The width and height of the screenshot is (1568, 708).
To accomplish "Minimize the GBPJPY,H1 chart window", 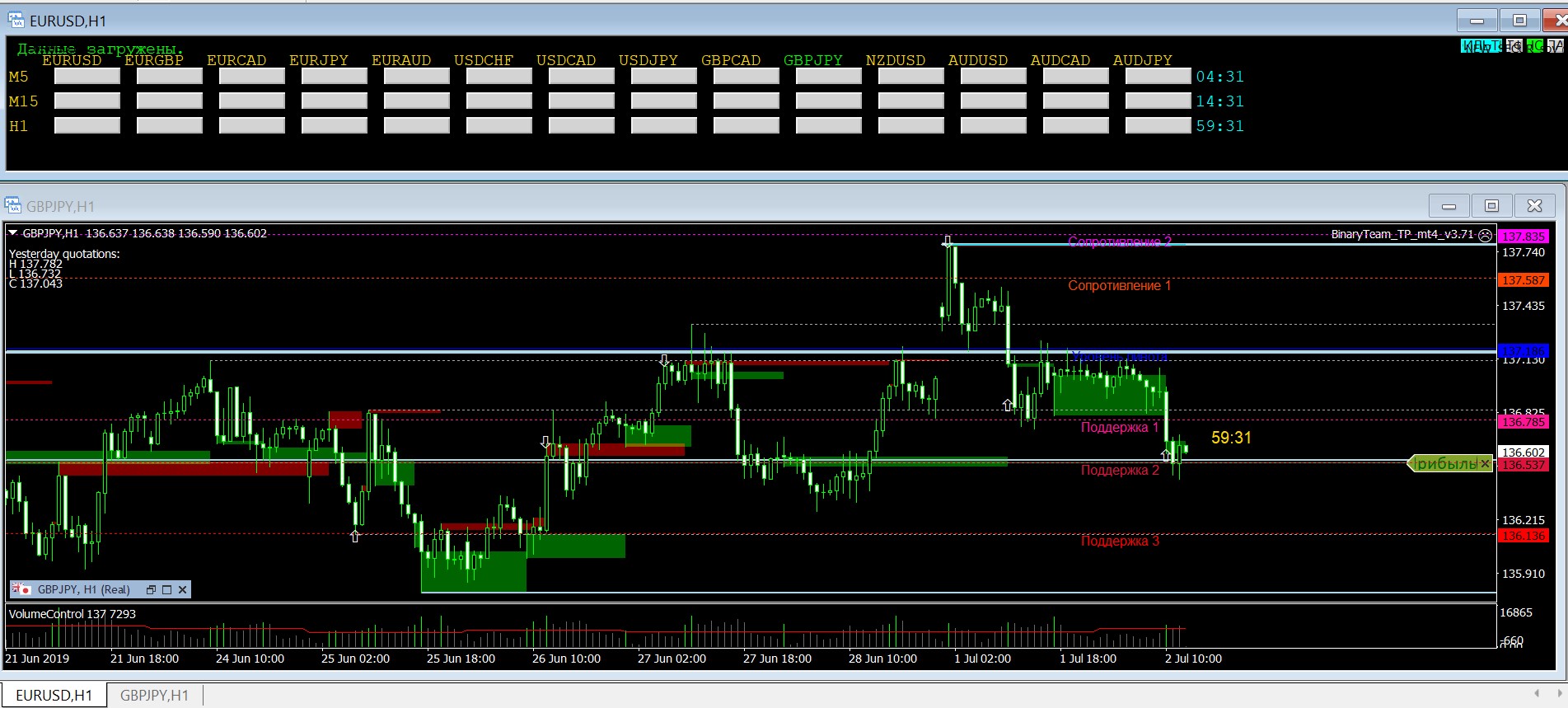I will pyautogui.click(x=1449, y=205).
